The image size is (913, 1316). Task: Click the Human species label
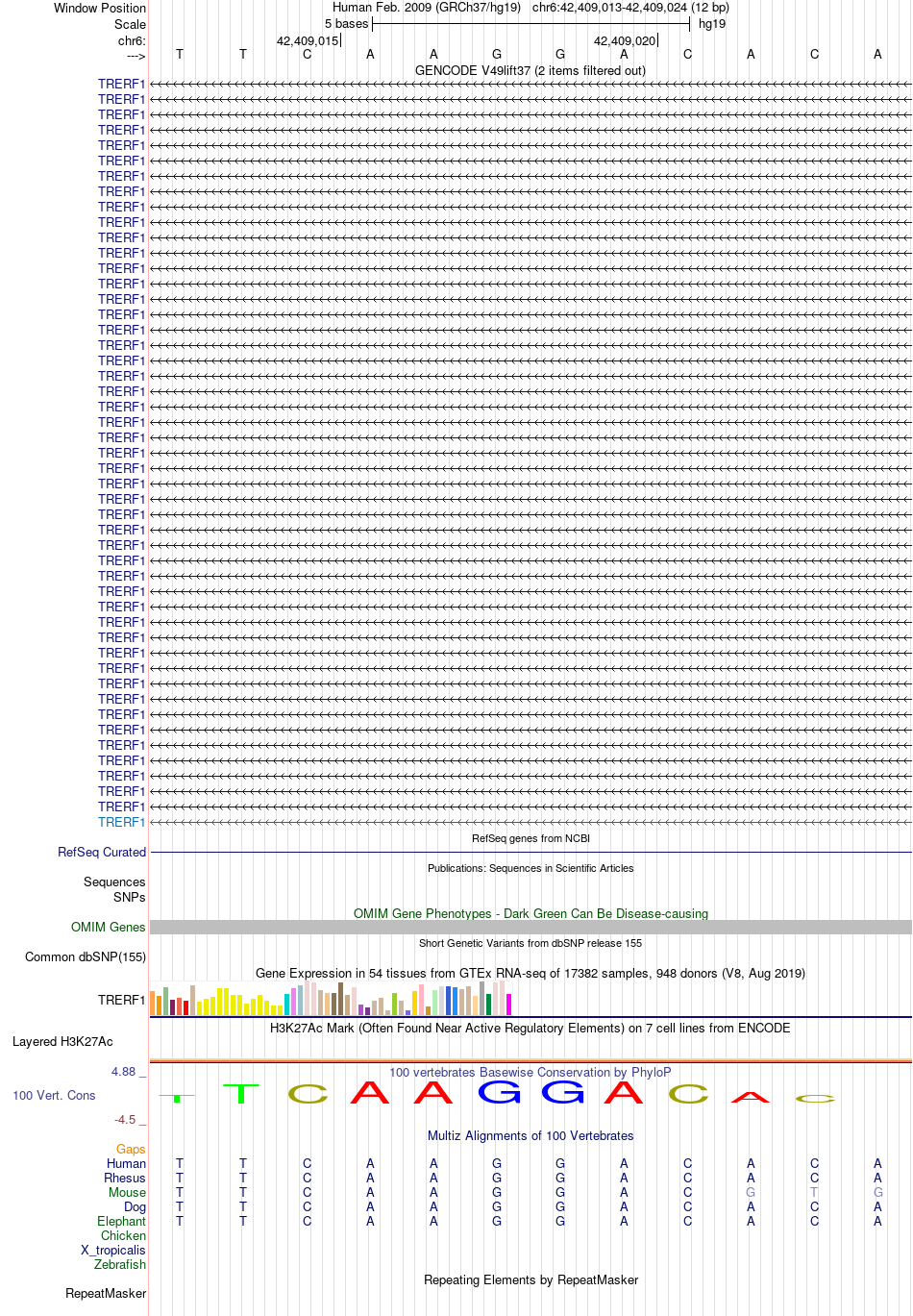click(127, 1164)
